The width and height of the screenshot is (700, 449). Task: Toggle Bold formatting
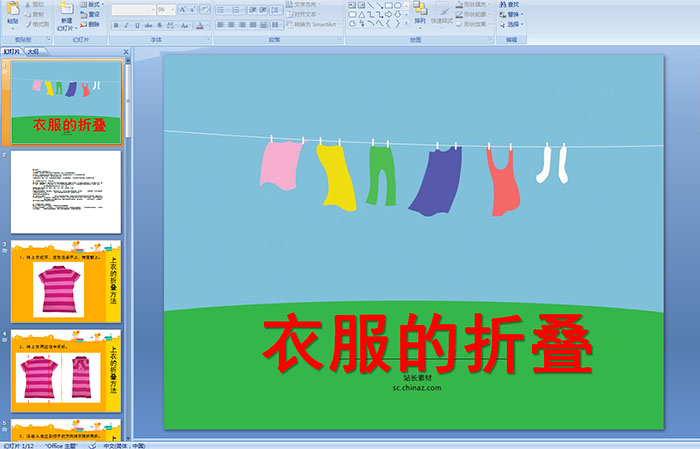coord(117,25)
